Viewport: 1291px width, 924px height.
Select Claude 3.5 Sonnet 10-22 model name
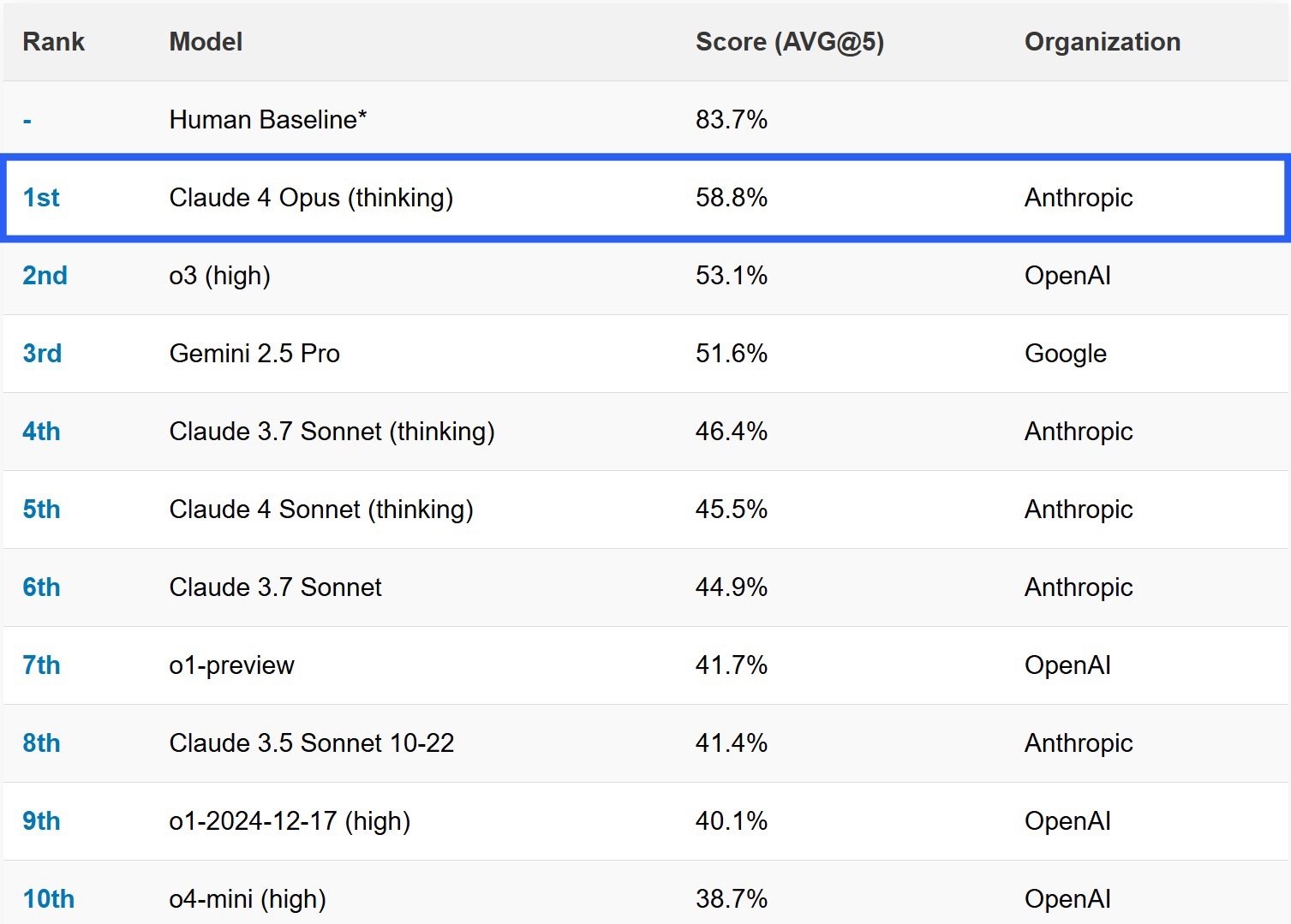click(x=312, y=743)
